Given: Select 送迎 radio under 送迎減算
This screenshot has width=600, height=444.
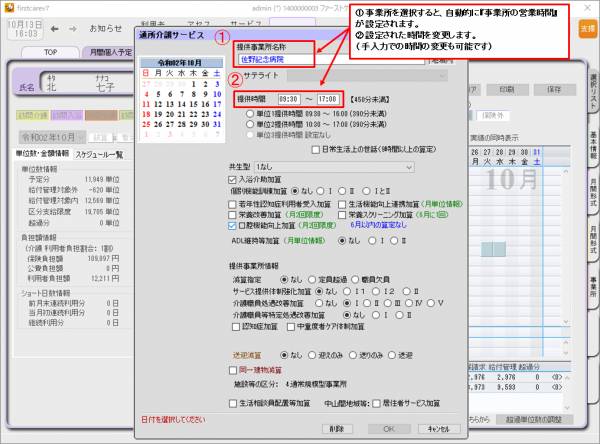Looking at the screenshot, I should pos(397,353).
